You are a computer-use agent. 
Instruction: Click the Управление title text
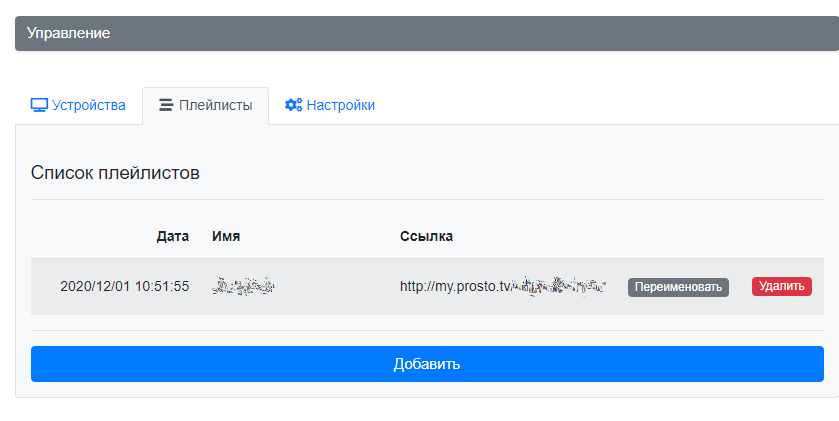pos(68,33)
